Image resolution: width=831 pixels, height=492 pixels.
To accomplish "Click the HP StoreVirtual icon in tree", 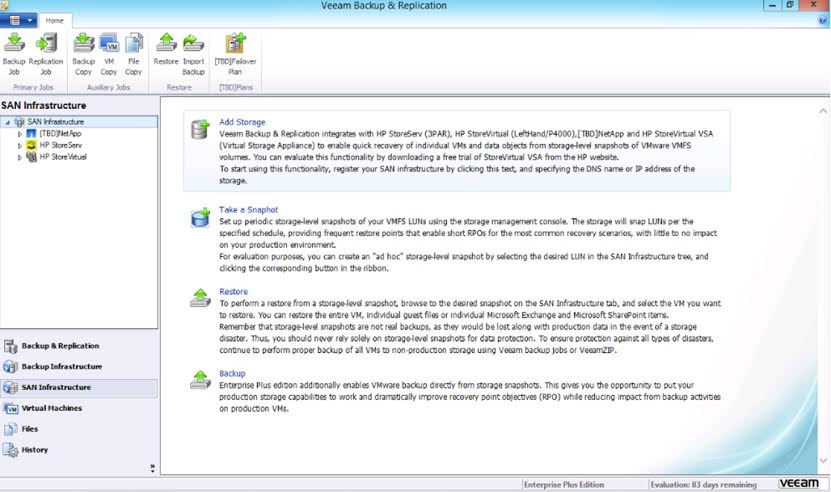I will pos(31,157).
